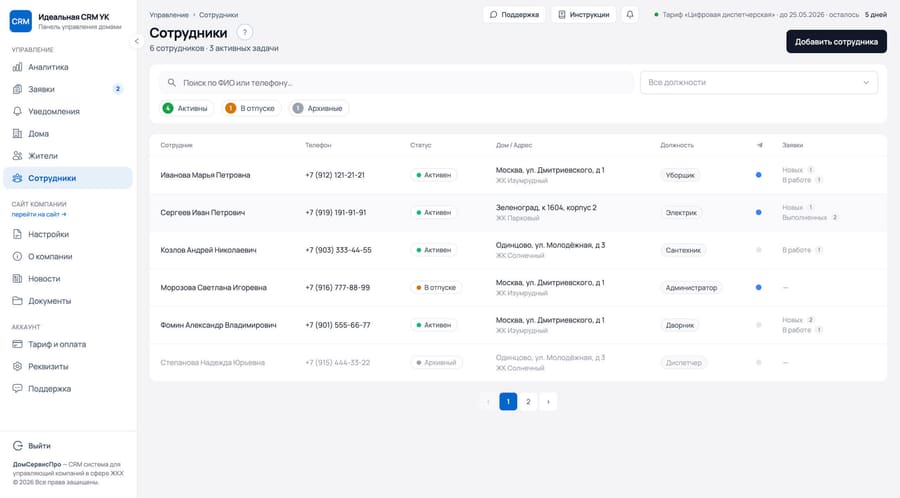Open employee Козлов Андрей Николаевич
The height and width of the screenshot is (498, 900).
point(208,250)
